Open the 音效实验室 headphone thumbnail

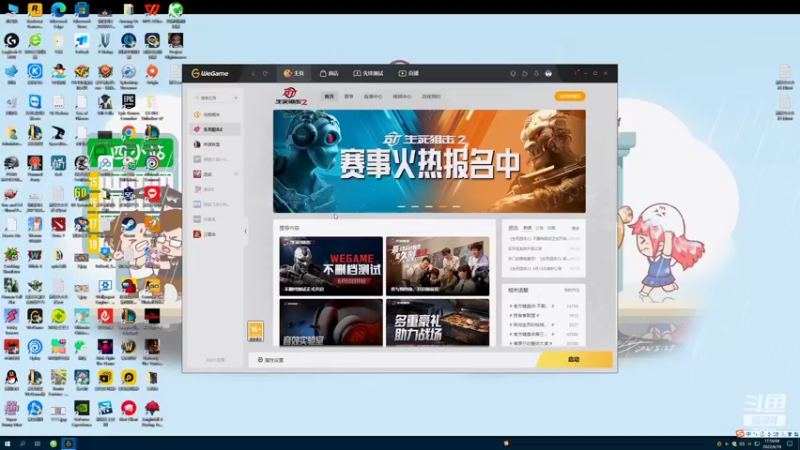(x=331, y=322)
